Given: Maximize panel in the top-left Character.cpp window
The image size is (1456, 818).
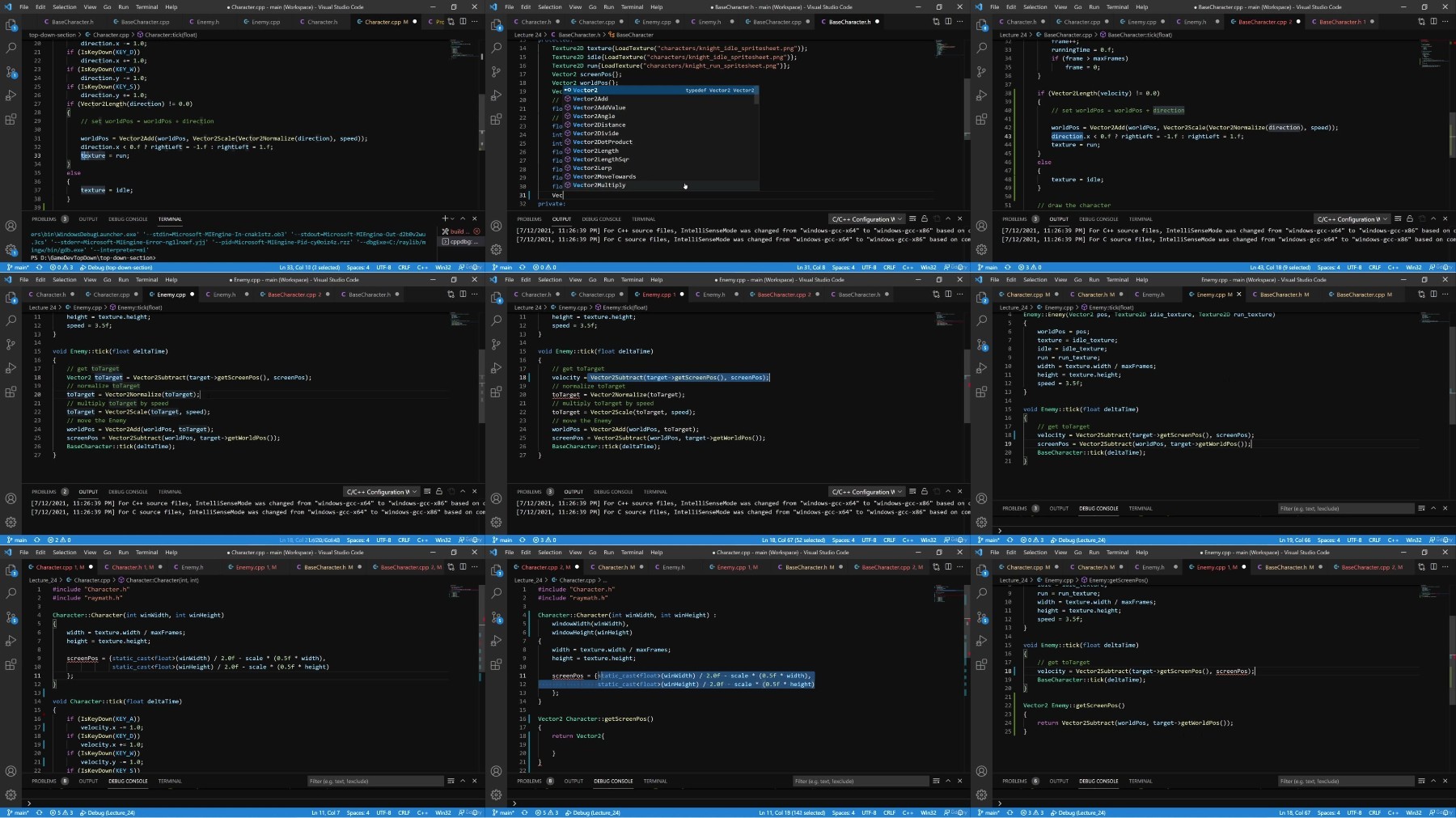Looking at the screenshot, I should [x=463, y=218].
